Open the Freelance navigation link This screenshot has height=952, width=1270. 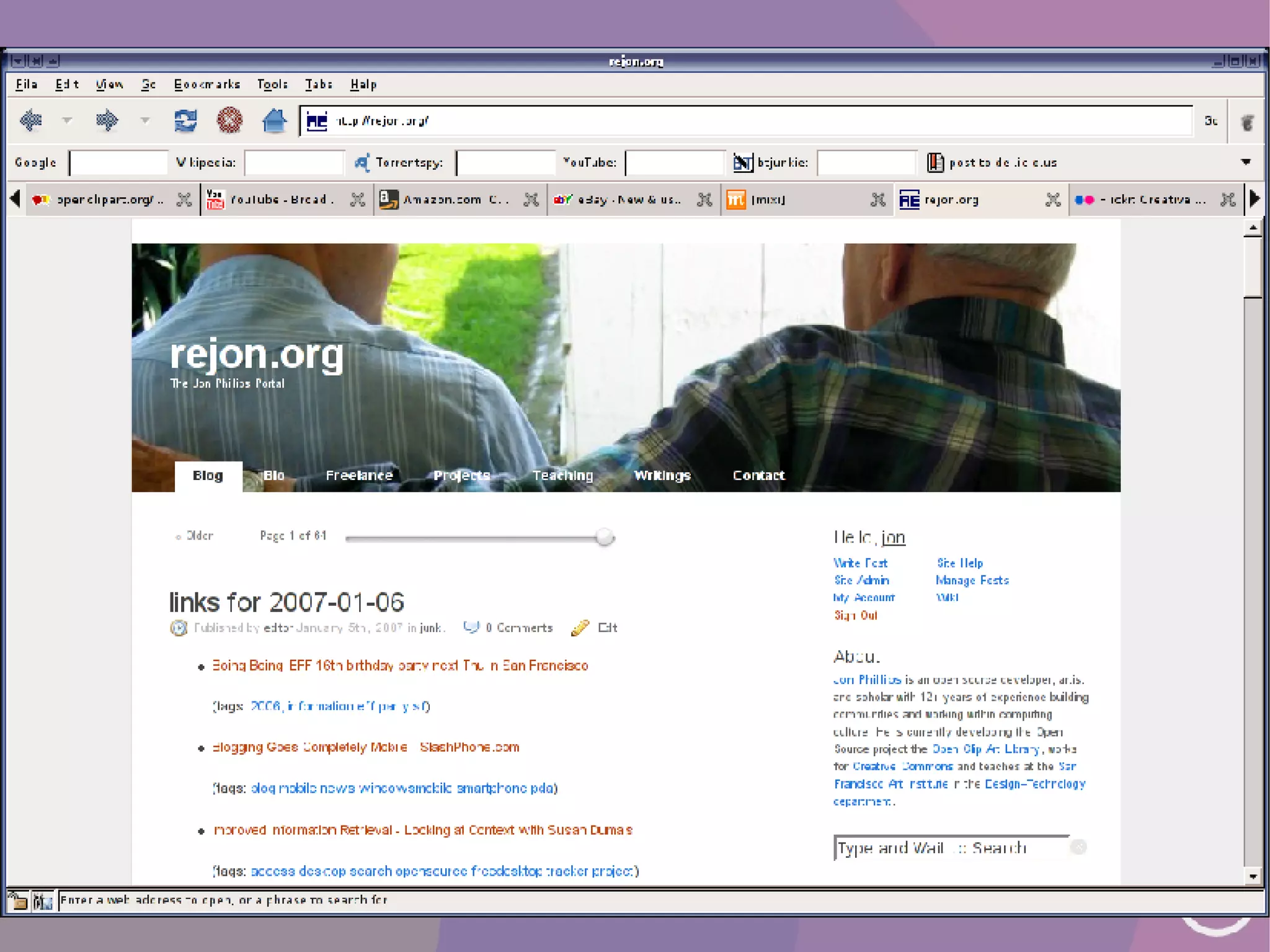(x=359, y=475)
